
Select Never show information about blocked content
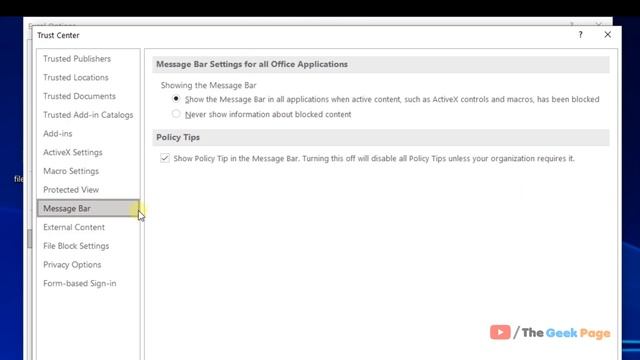(176, 114)
